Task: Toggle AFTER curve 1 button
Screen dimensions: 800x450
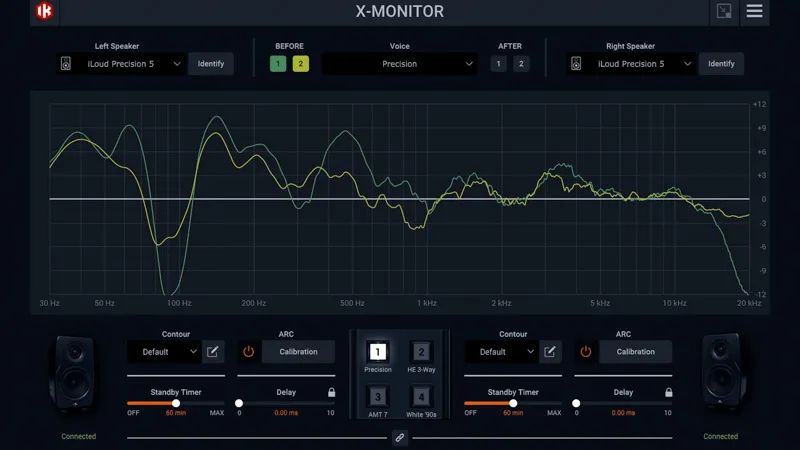Action: (498, 64)
